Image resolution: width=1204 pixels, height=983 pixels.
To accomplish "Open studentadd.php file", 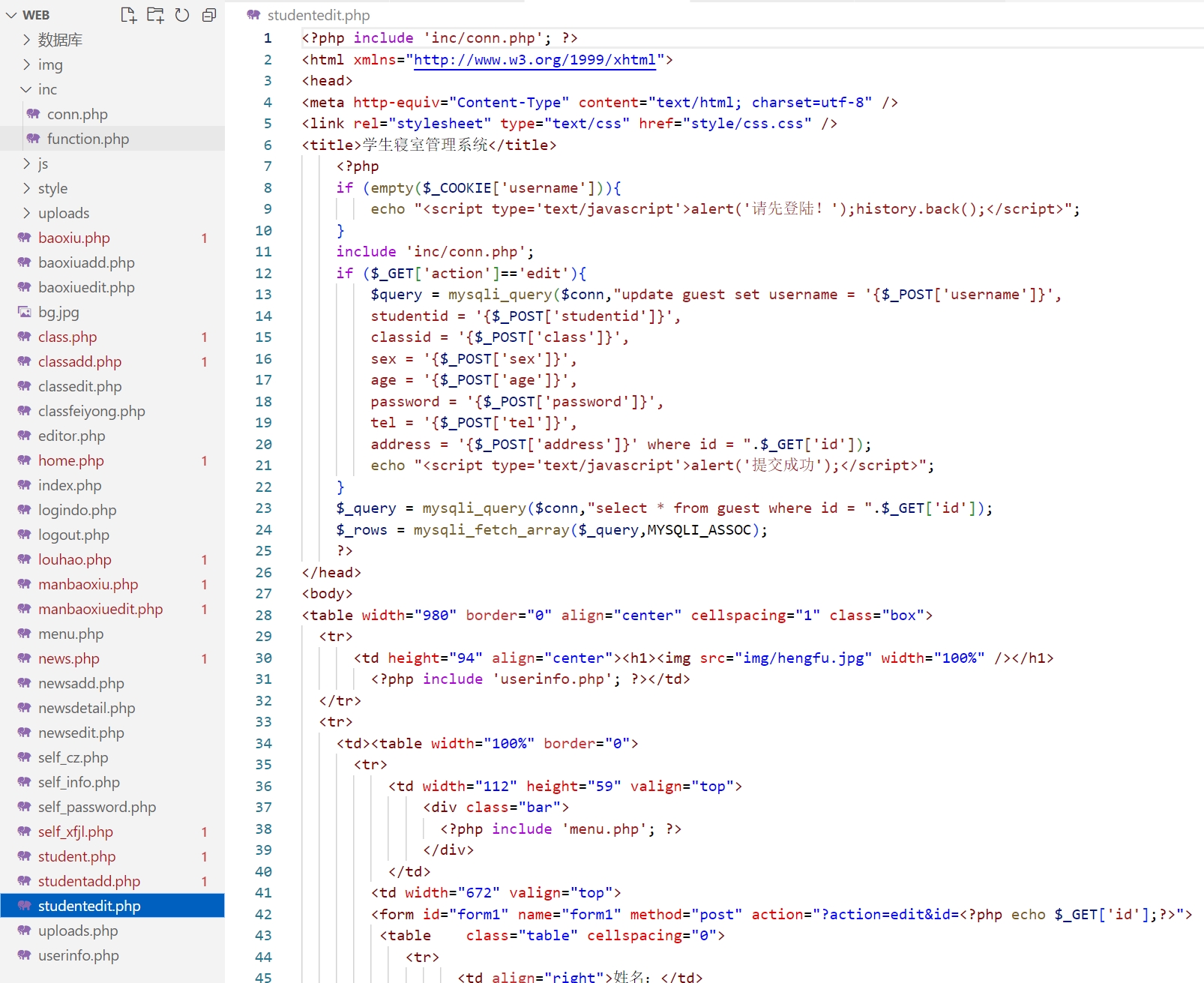I will [112, 881].
